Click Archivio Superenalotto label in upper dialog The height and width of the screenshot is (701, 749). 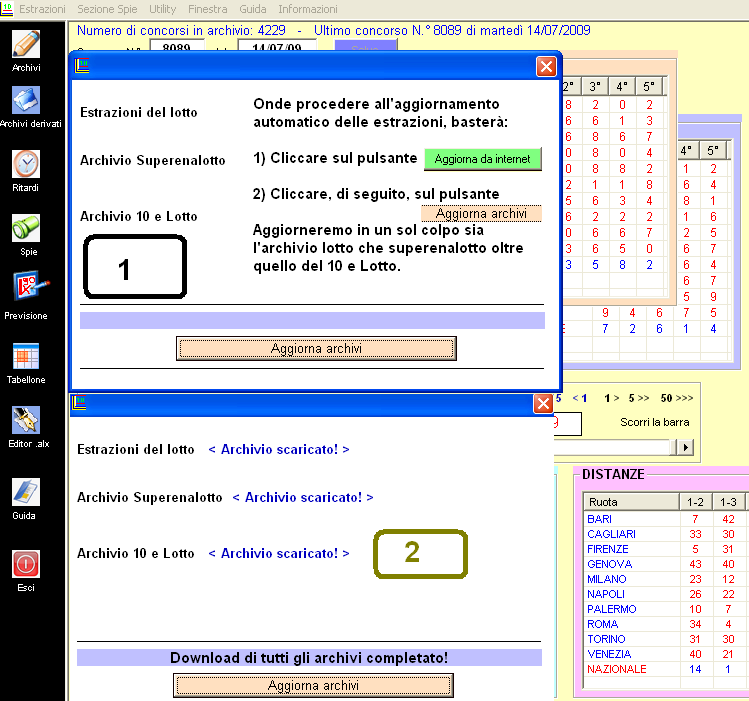(x=152, y=160)
